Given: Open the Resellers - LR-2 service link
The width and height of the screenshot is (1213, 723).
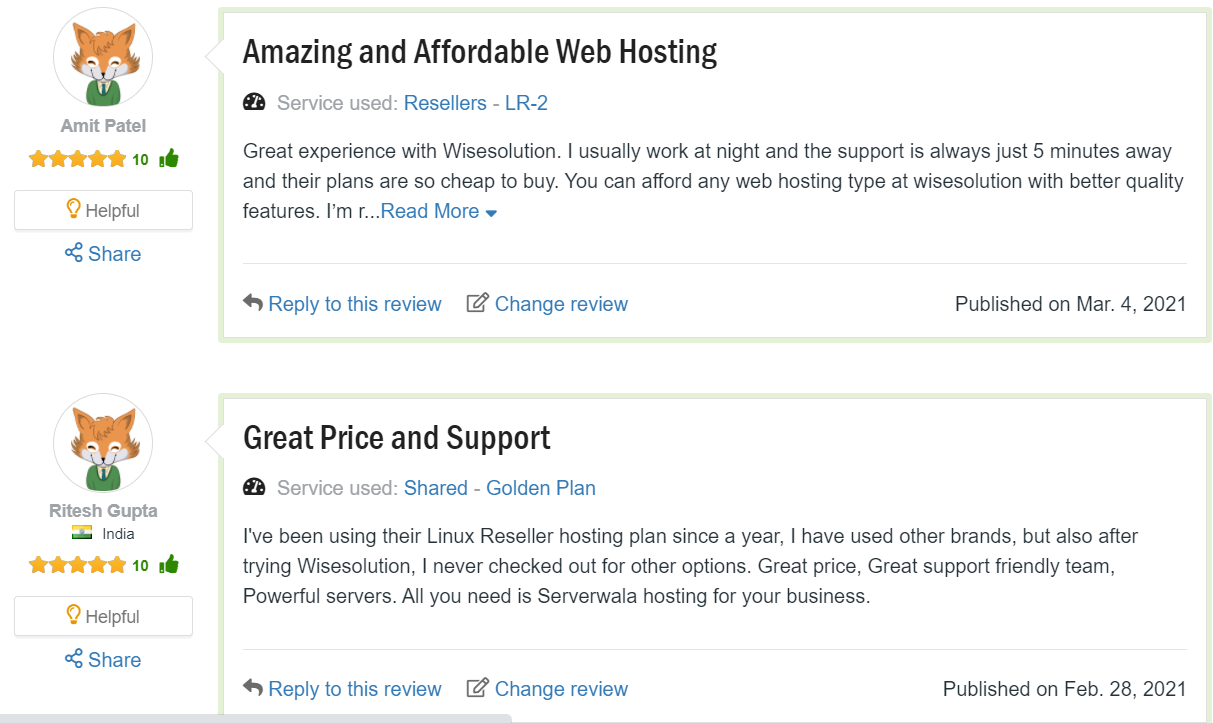Looking at the screenshot, I should (475, 103).
